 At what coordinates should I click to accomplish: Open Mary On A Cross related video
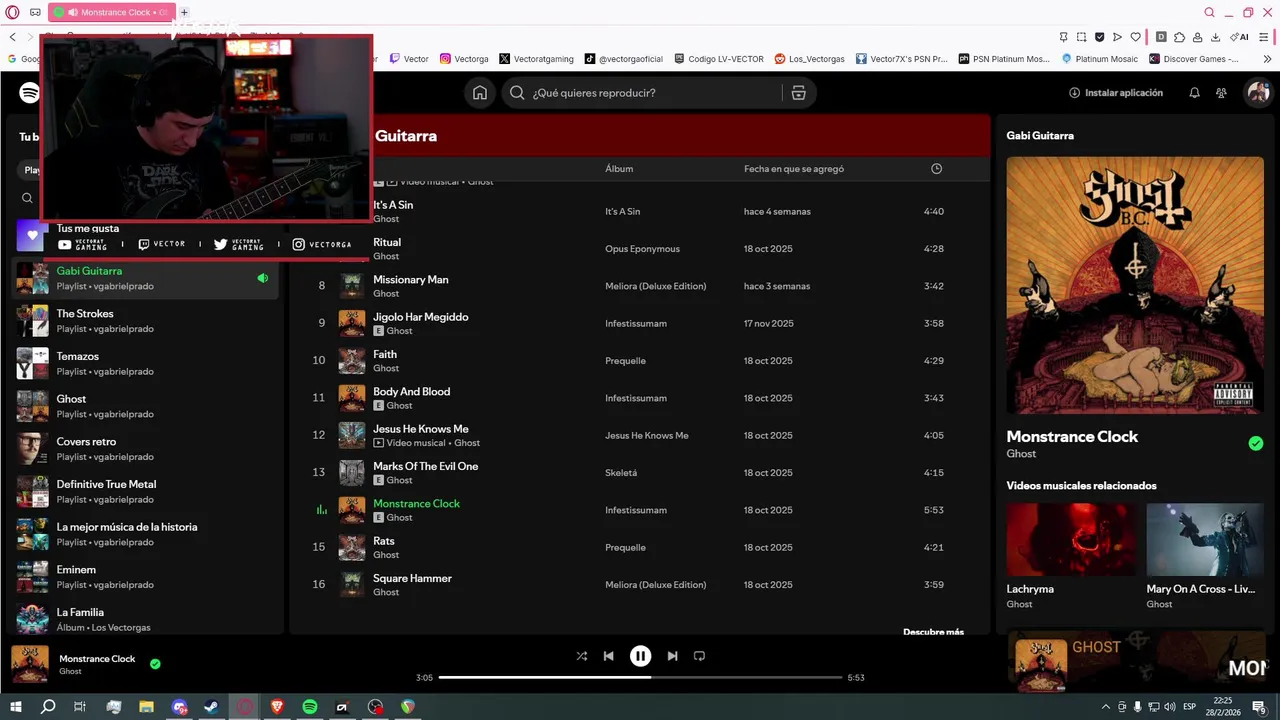point(1205,539)
